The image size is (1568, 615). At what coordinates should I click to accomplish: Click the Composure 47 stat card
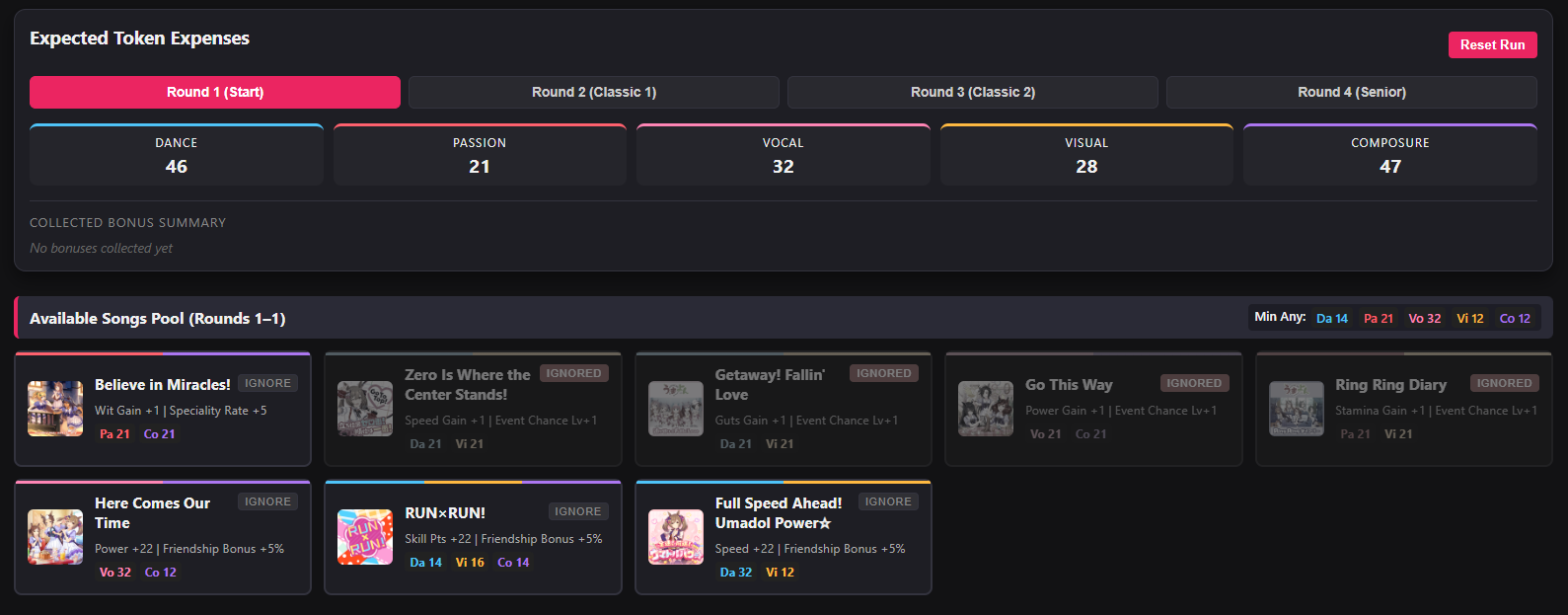click(1390, 155)
